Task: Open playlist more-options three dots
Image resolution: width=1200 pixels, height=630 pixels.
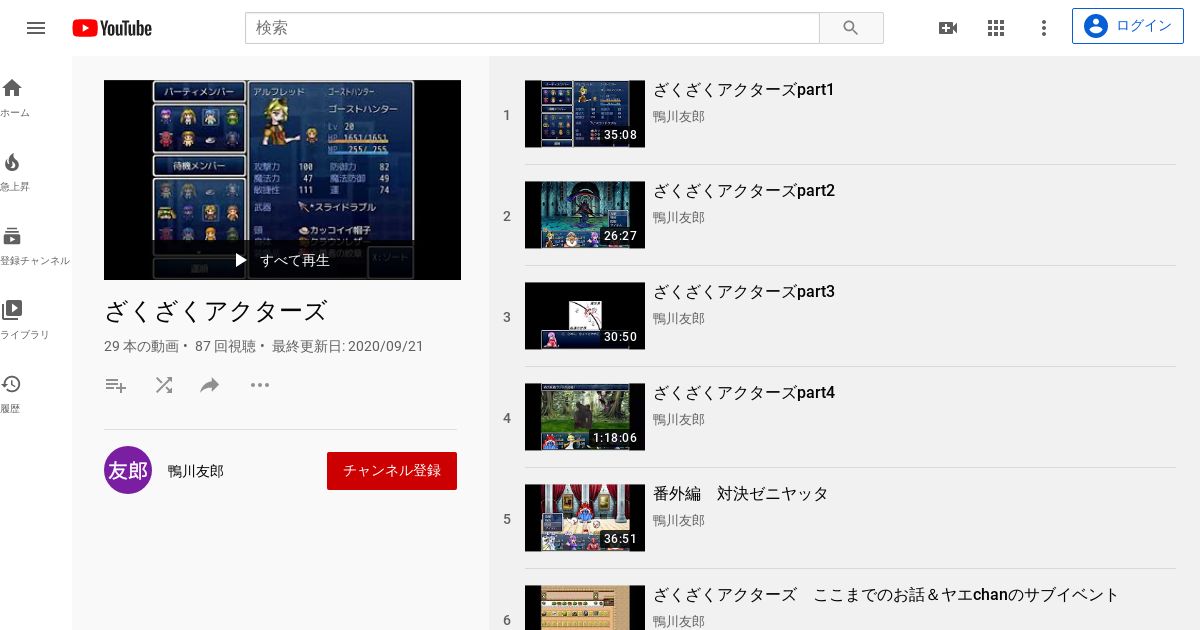Action: (260, 385)
